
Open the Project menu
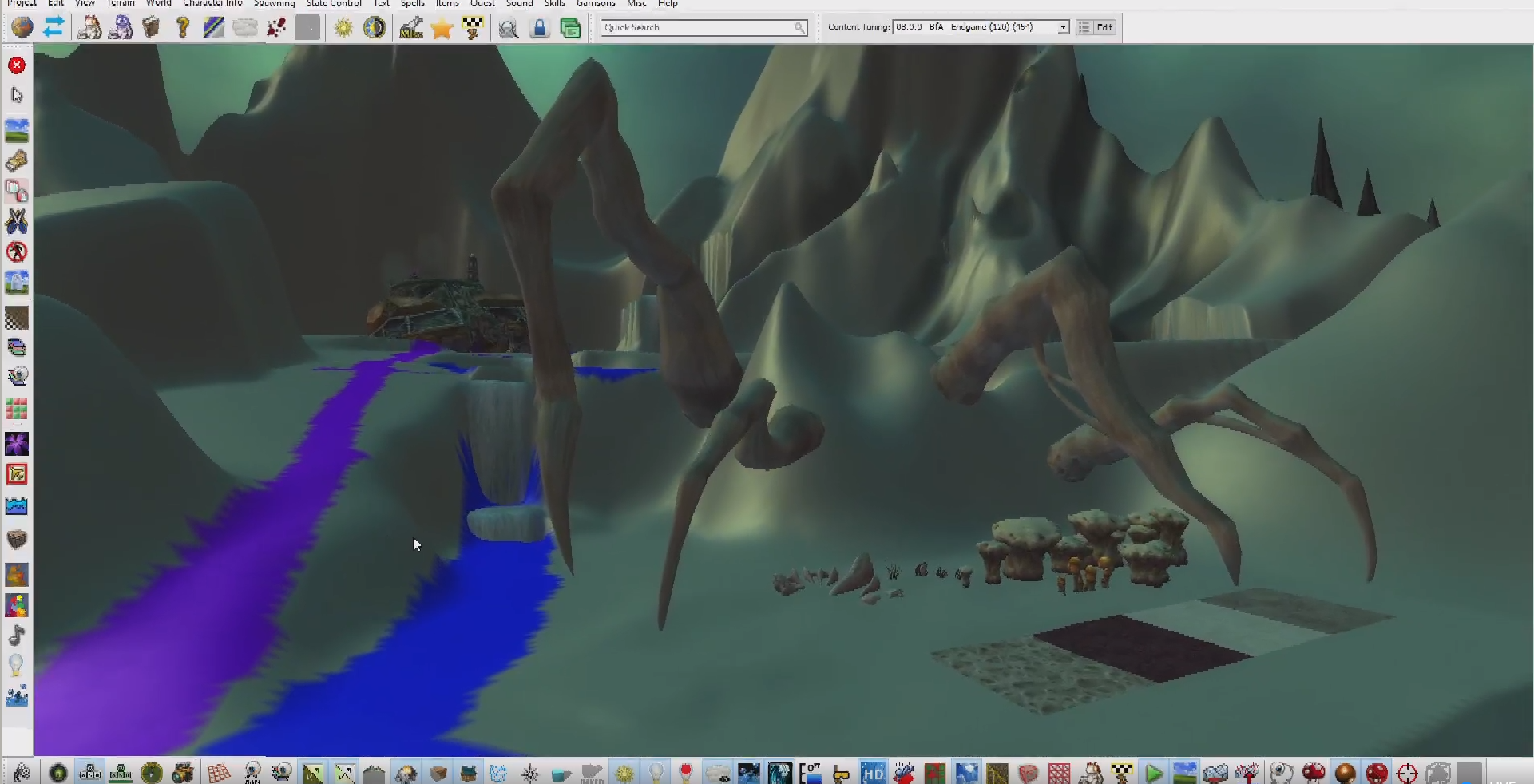tap(22, 3)
